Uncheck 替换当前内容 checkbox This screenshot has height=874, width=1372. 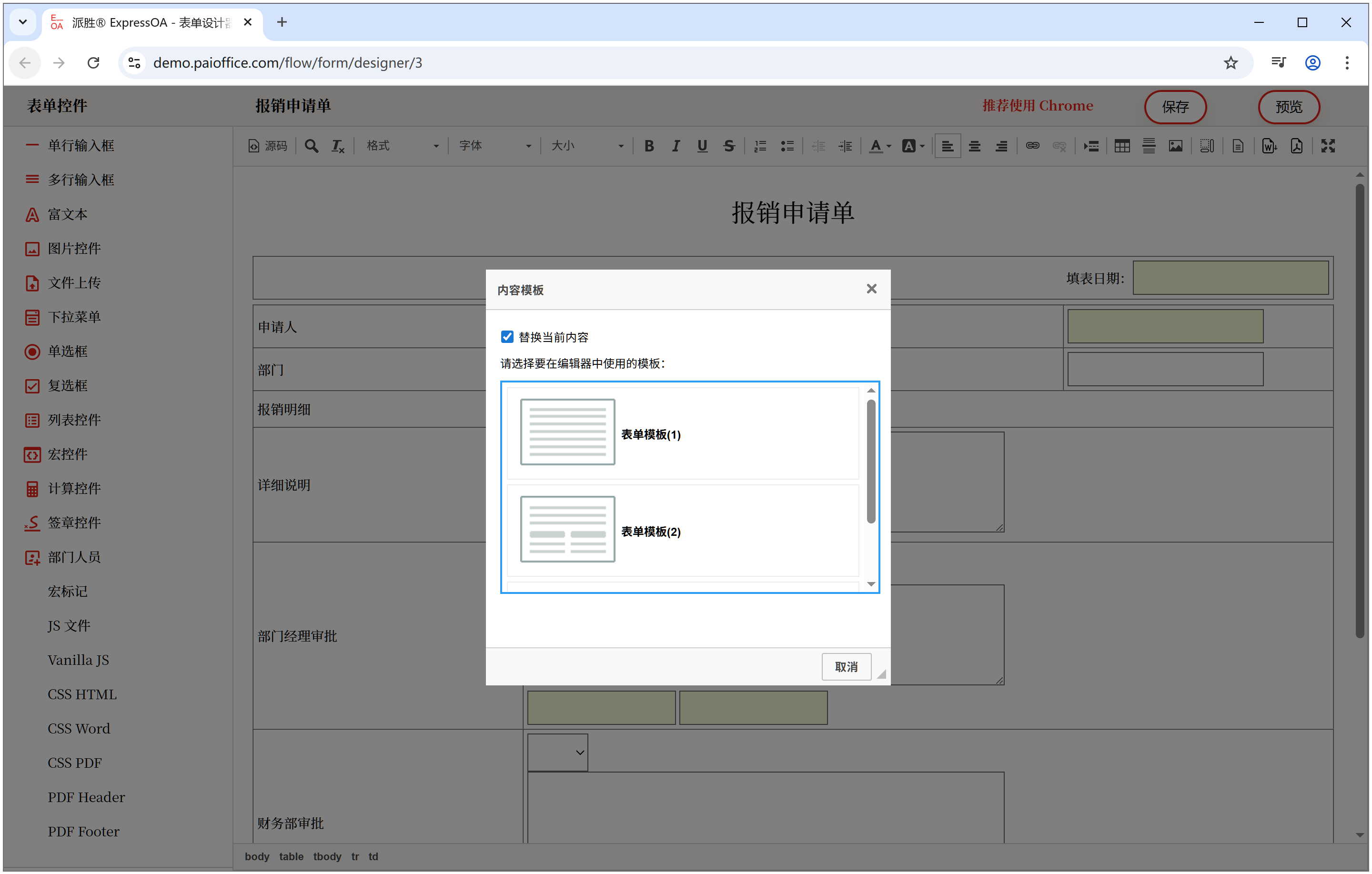(506, 337)
